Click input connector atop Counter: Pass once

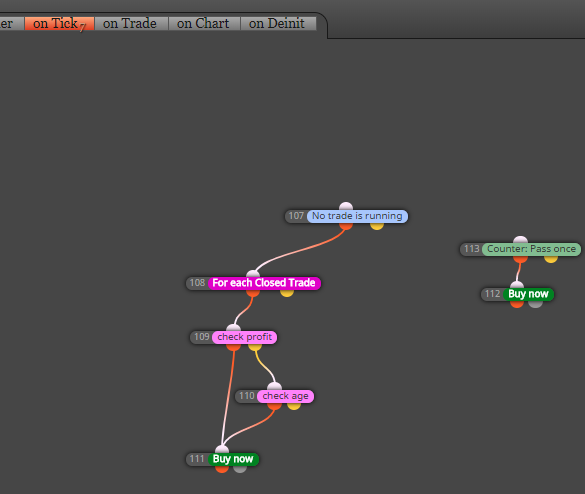click(520, 240)
